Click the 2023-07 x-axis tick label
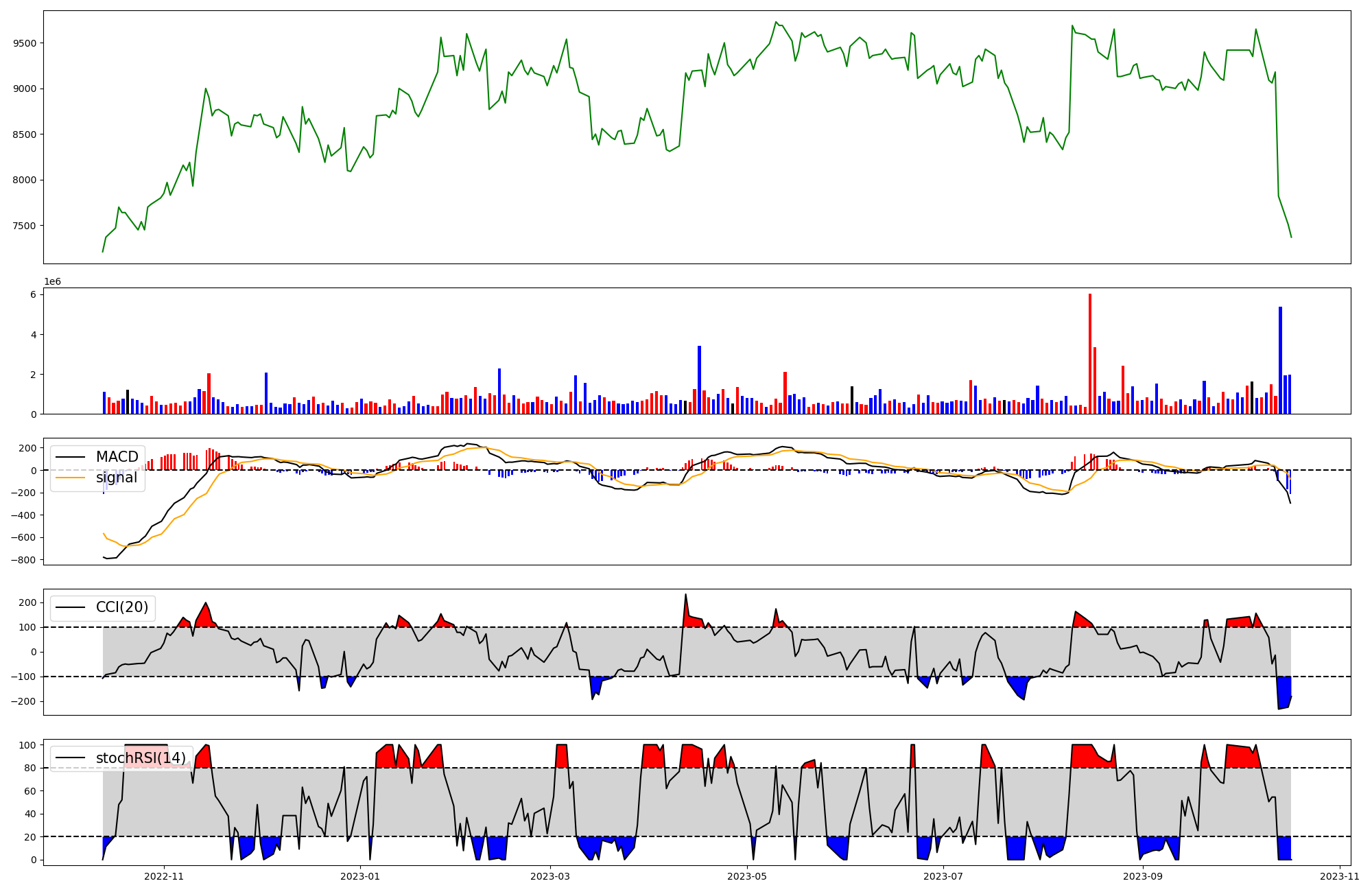This screenshot has width=1372, height=892. pyautogui.click(x=943, y=876)
